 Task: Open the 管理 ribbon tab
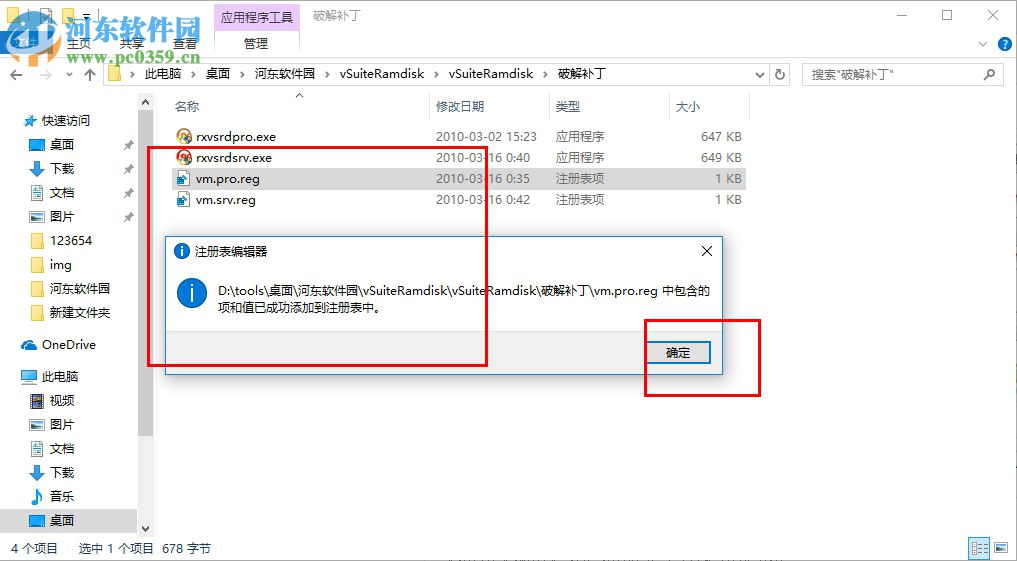256,43
